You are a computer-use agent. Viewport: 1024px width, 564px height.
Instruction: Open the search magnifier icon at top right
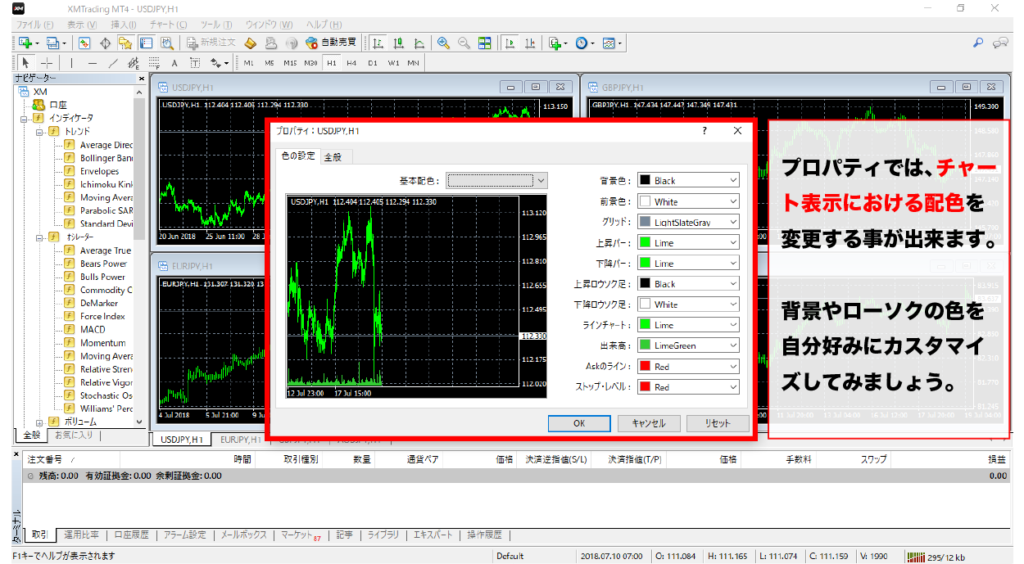(978, 43)
